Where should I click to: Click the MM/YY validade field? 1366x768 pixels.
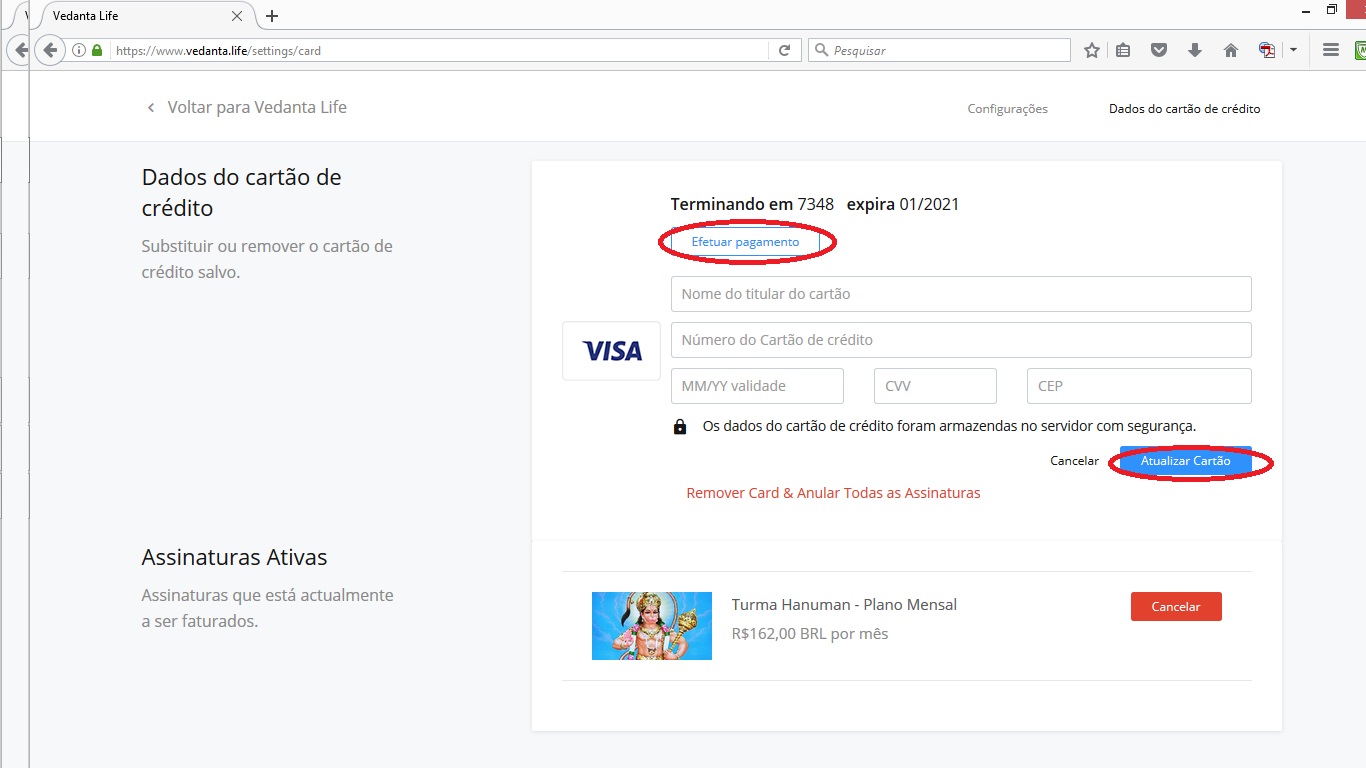(x=757, y=386)
